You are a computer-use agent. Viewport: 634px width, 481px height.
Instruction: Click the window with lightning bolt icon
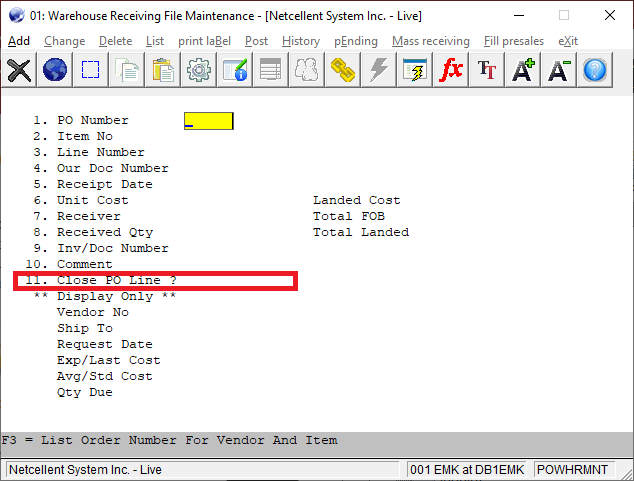(415, 70)
